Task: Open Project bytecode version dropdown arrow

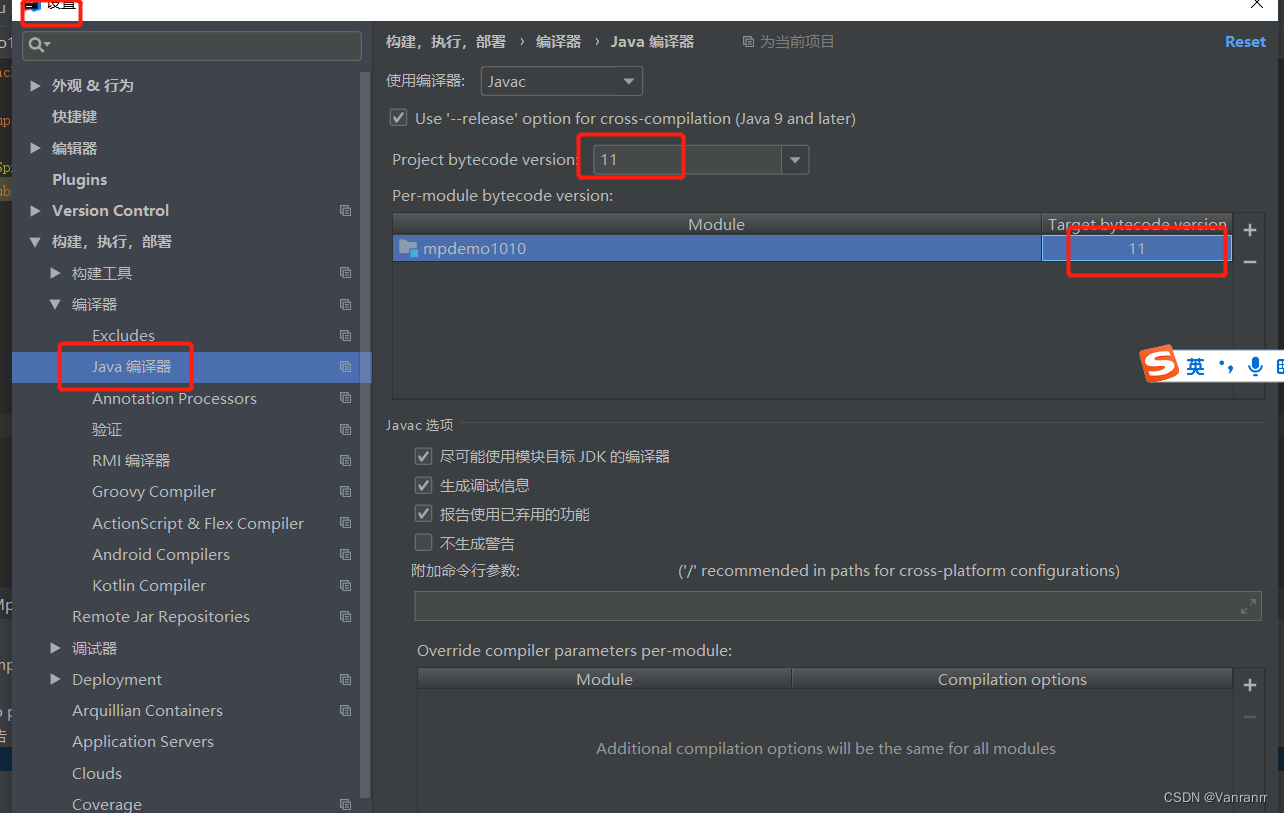Action: (795, 160)
